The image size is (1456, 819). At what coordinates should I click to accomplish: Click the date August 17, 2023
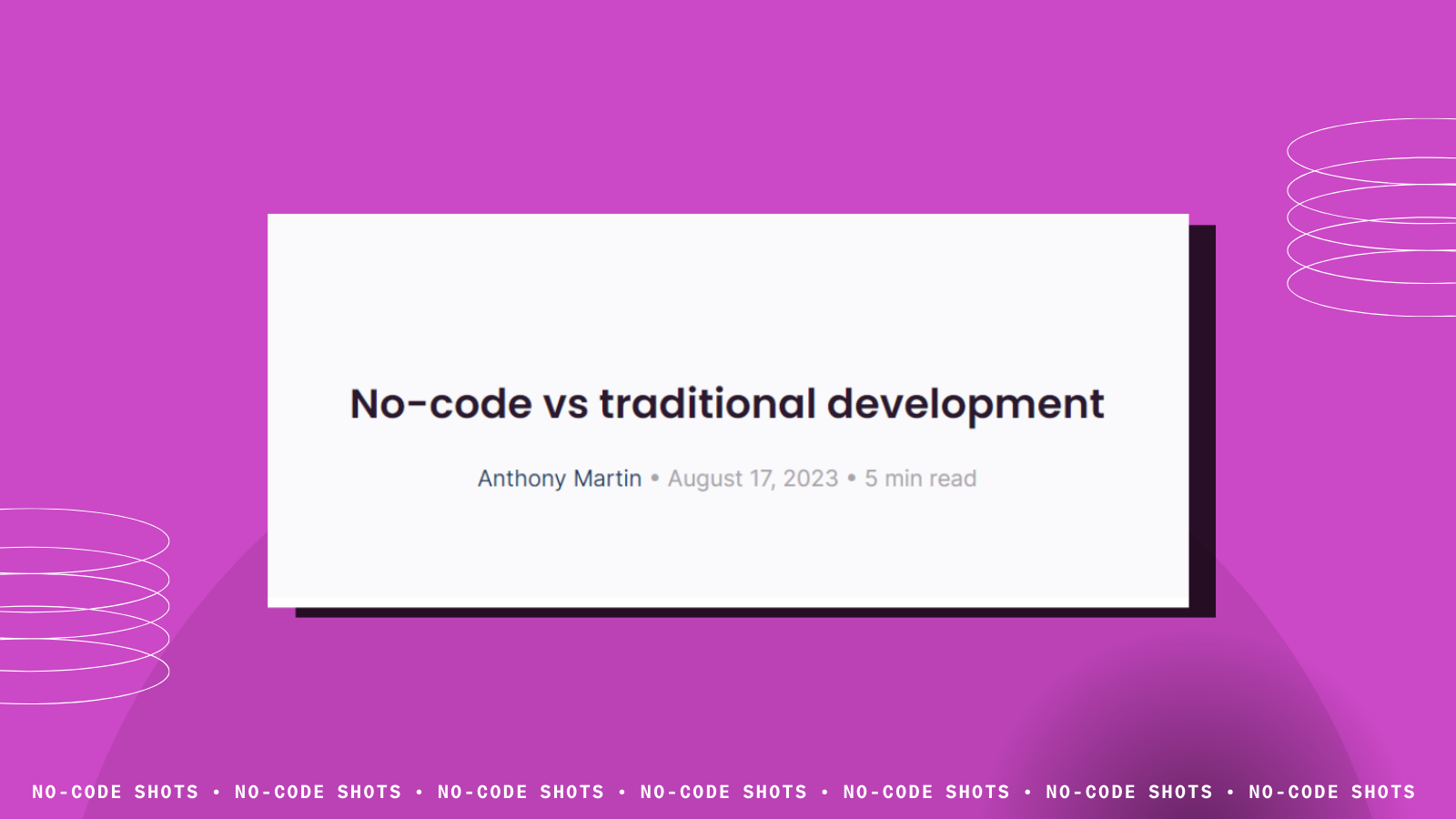click(753, 479)
